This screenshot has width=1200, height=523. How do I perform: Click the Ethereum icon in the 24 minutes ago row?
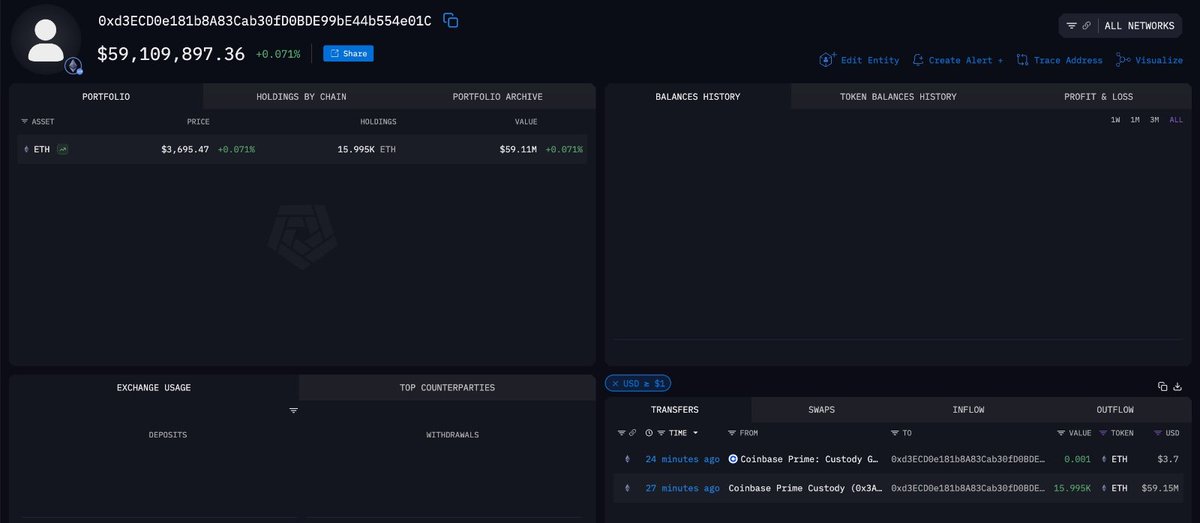(x=627, y=460)
